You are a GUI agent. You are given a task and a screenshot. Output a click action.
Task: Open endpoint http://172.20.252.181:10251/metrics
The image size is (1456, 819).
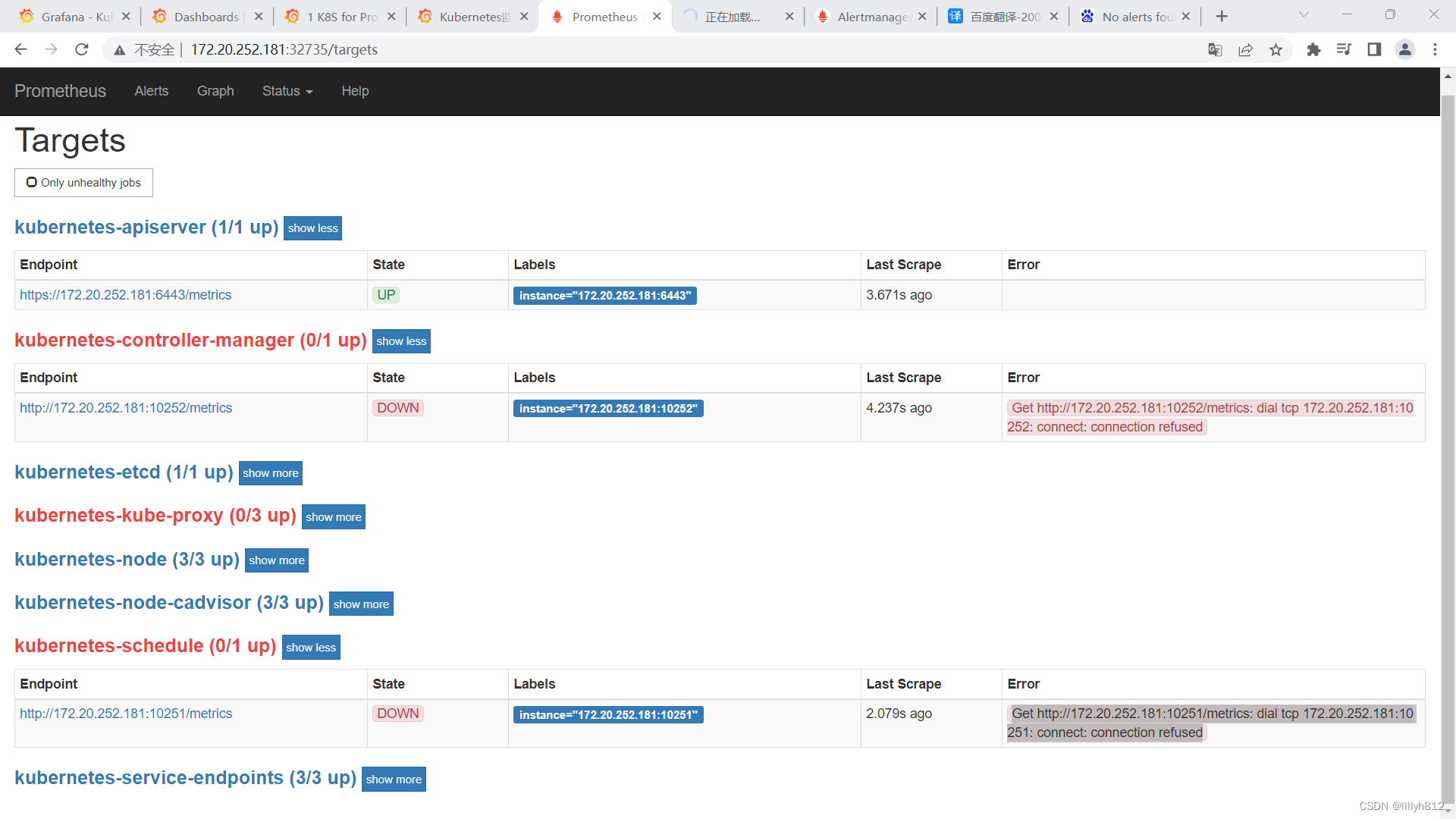126,714
